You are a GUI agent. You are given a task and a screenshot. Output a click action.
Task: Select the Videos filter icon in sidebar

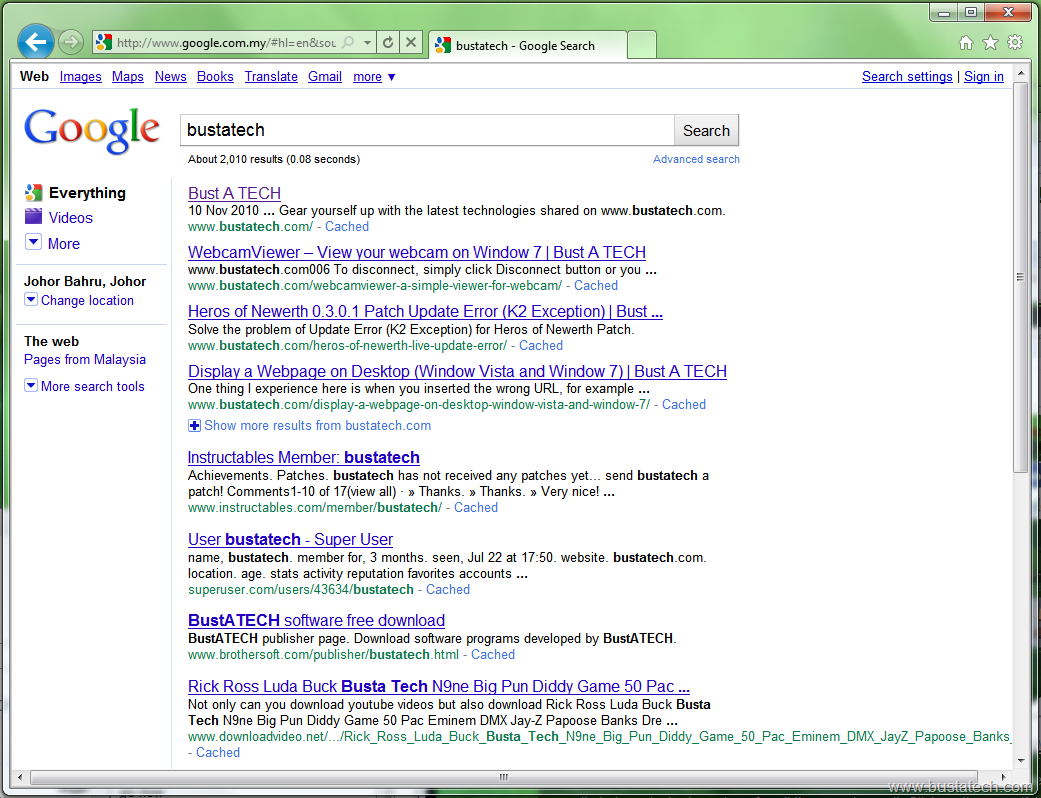pos(33,217)
